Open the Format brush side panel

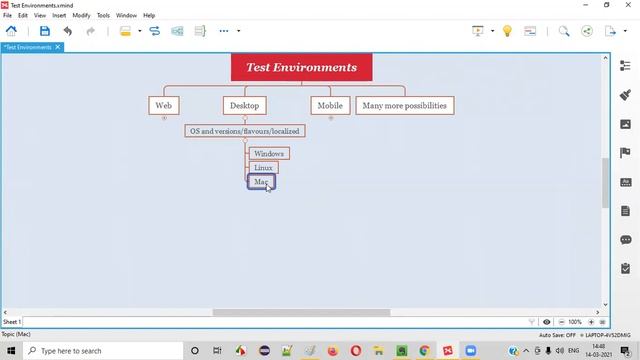click(625, 95)
